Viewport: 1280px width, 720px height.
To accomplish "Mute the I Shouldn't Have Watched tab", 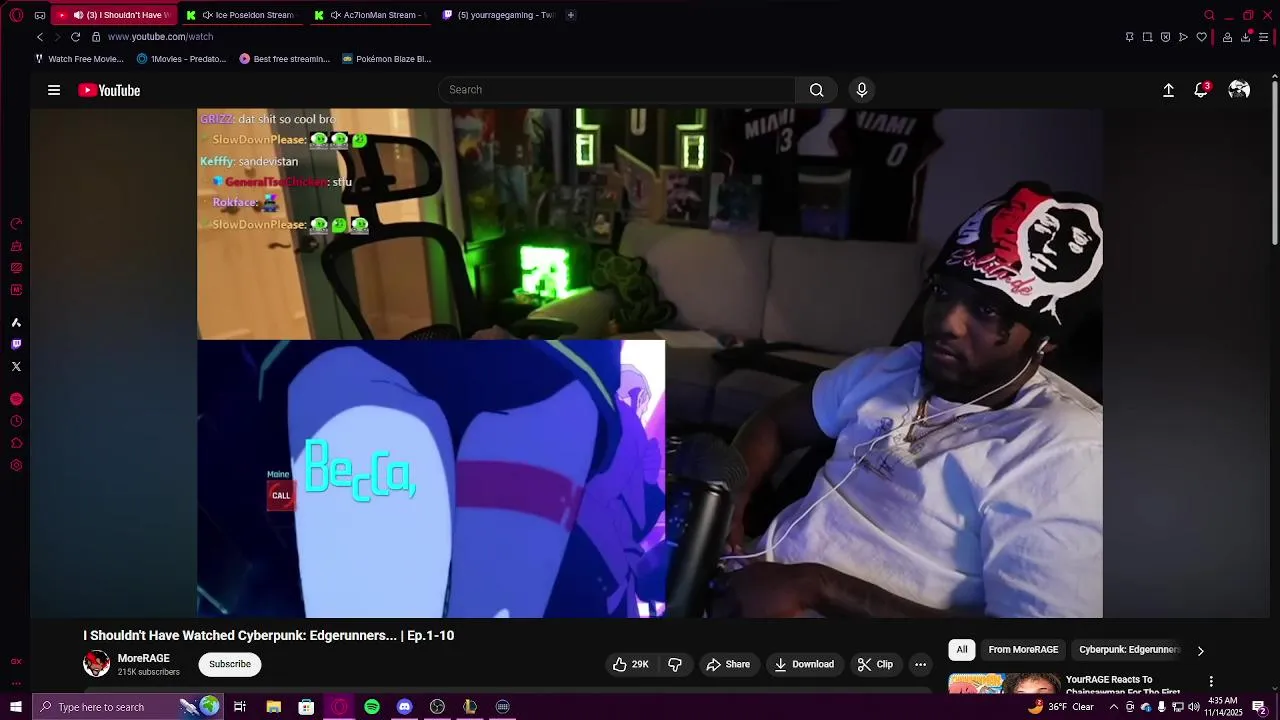I will pos(78,15).
